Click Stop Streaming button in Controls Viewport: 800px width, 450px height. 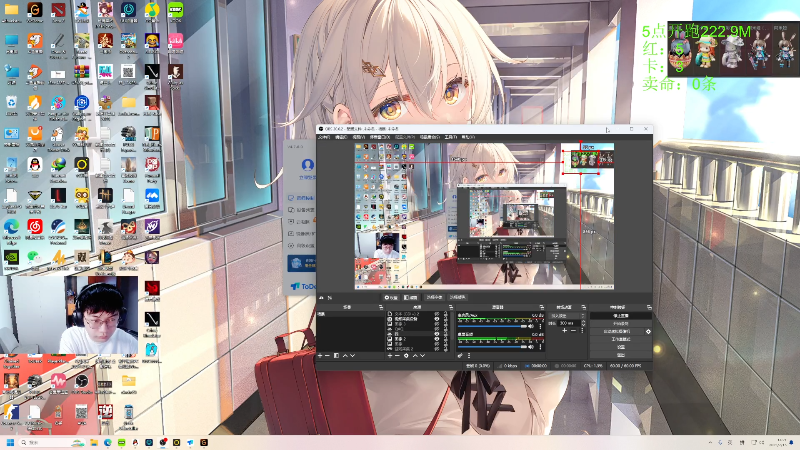[621, 316]
